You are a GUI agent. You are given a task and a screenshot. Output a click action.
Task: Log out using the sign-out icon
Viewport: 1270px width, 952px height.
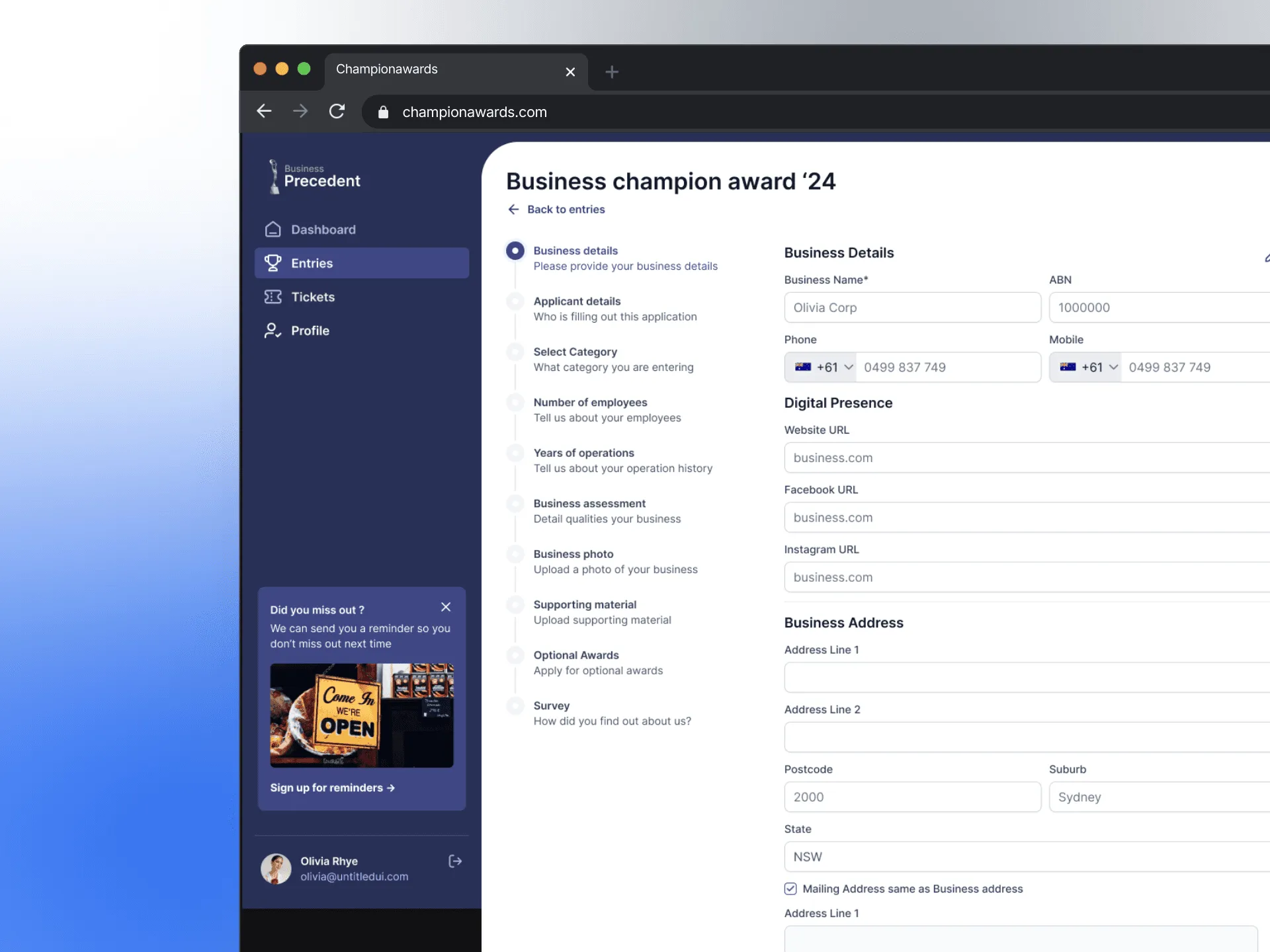coord(455,861)
